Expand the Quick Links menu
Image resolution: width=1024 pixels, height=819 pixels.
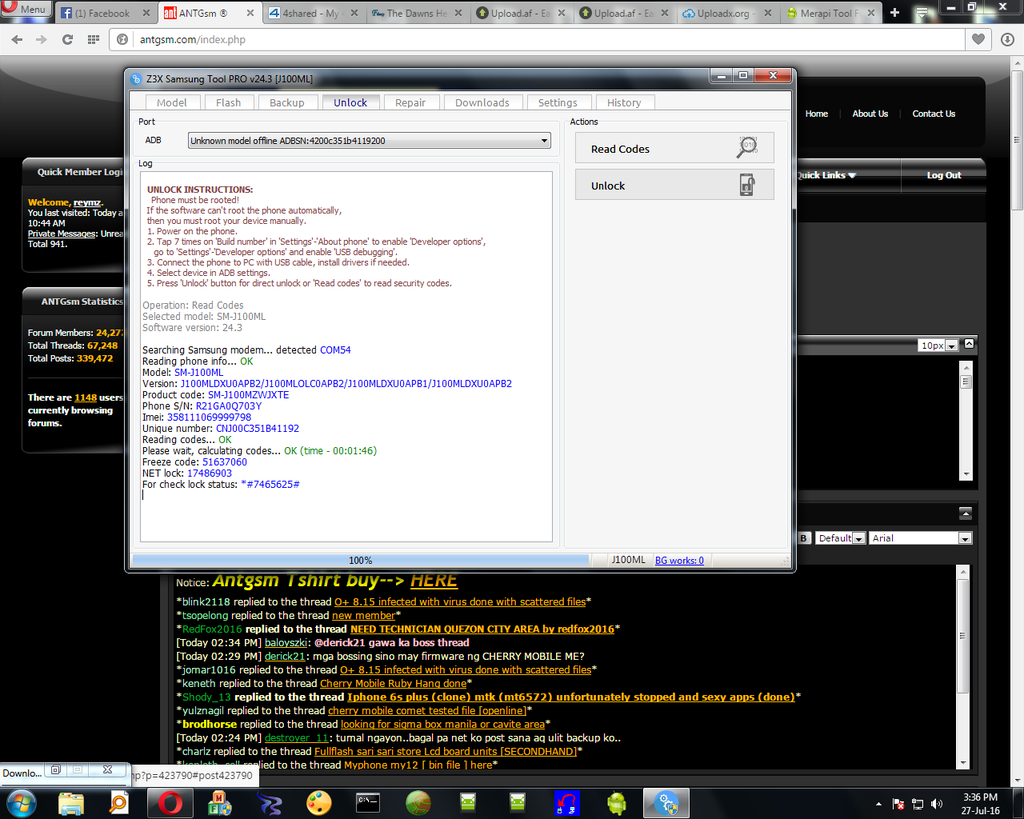point(826,175)
